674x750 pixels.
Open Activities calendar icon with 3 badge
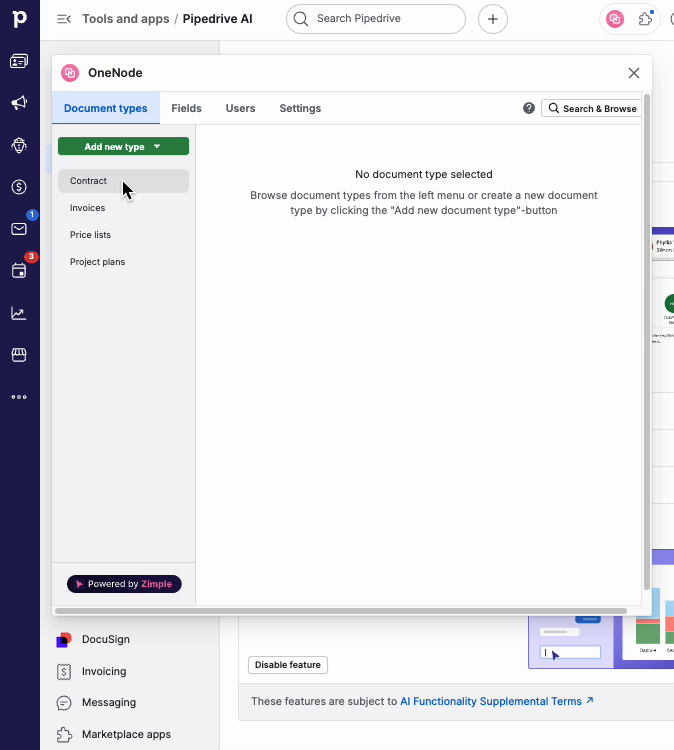click(19, 271)
